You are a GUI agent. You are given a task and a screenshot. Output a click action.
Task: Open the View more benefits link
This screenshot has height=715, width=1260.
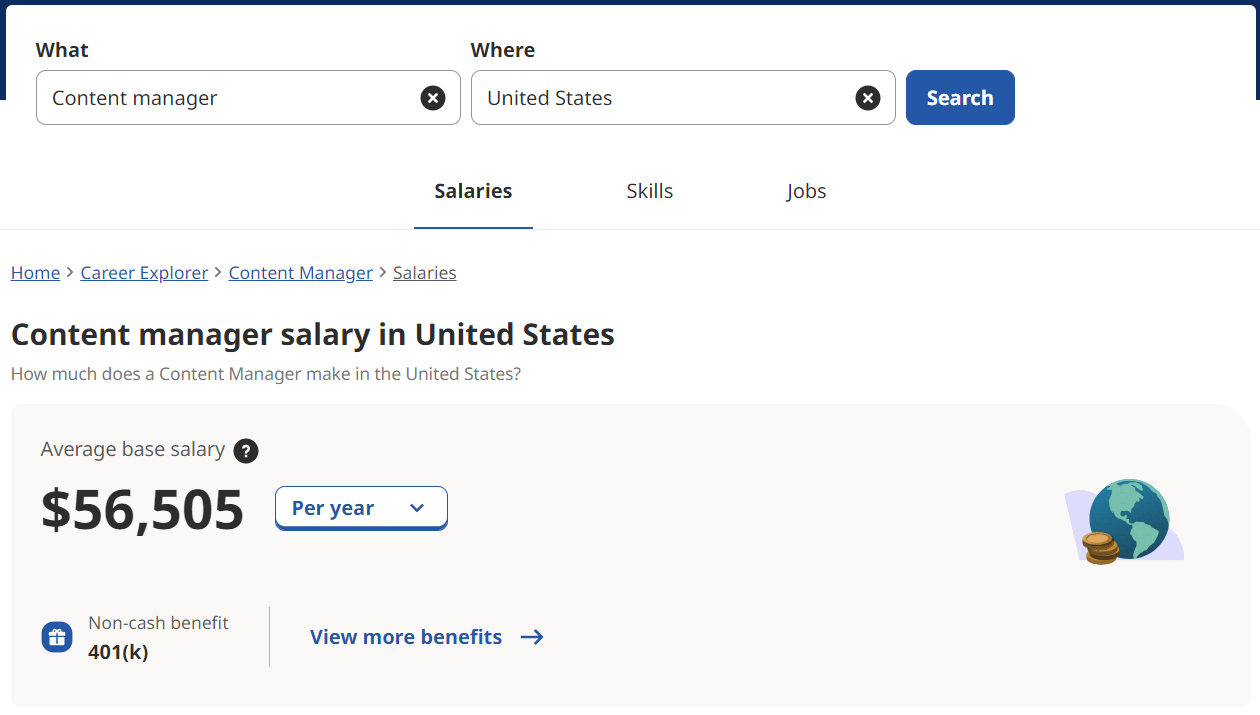point(406,637)
